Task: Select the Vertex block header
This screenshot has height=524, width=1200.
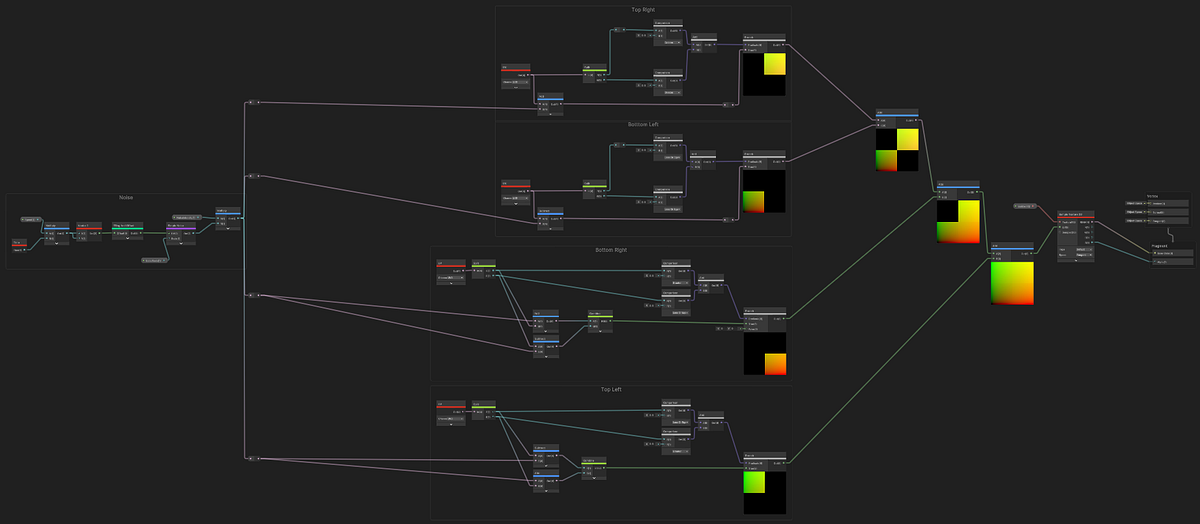Action: coord(1153,196)
